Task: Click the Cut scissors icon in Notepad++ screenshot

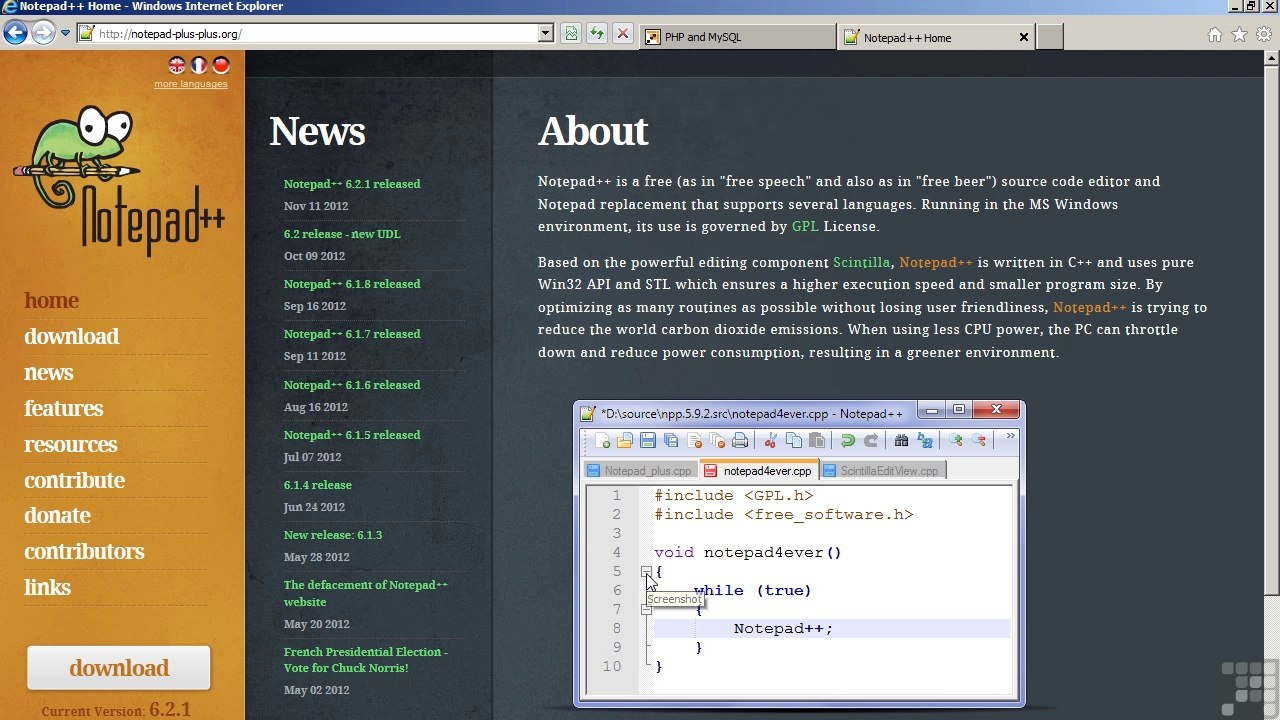Action: (770, 441)
